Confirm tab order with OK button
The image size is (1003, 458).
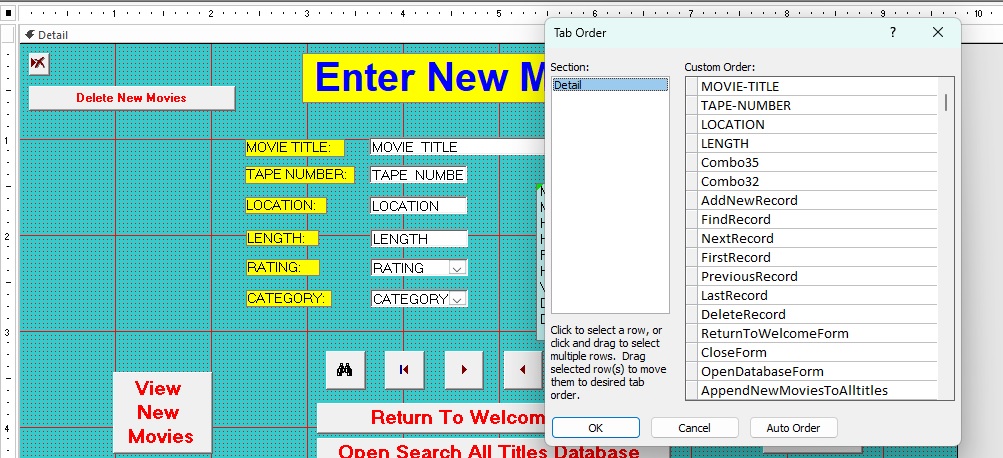[596, 428]
